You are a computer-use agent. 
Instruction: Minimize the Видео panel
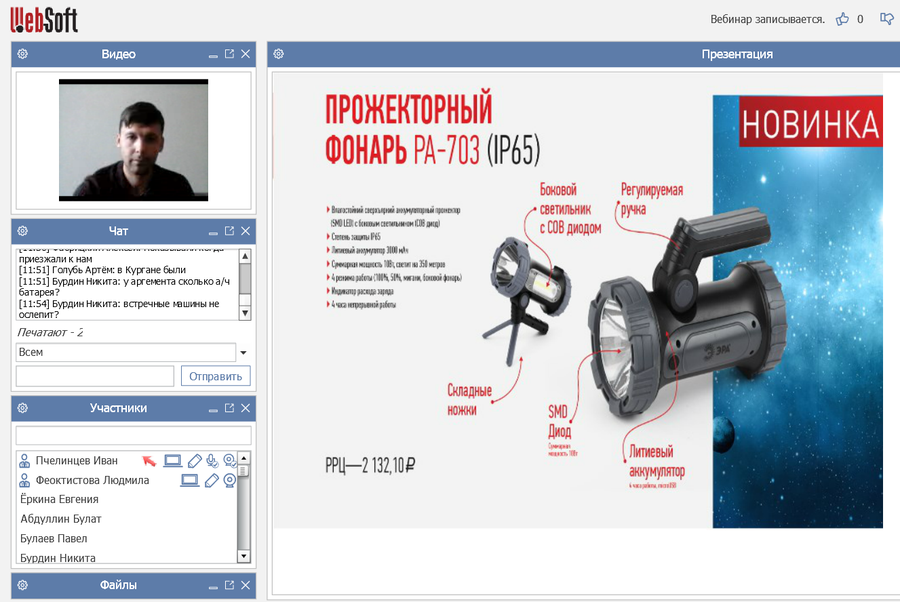point(213,56)
